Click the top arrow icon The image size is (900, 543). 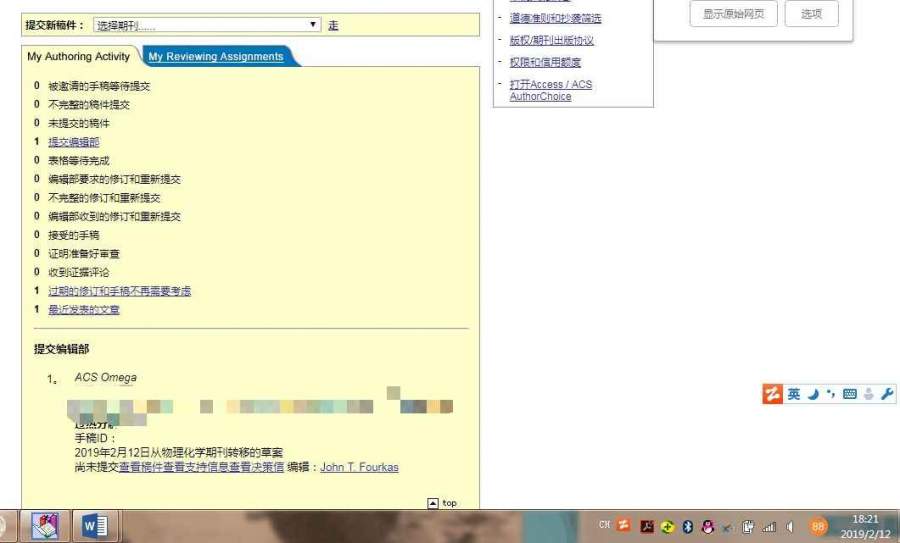click(x=433, y=503)
